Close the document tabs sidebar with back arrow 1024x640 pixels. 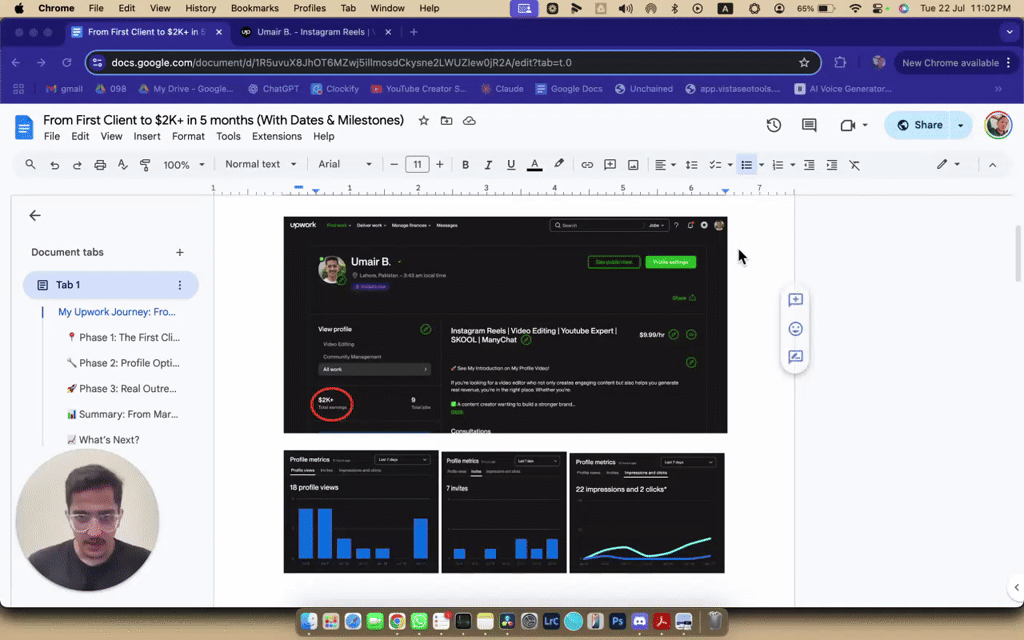(x=35, y=216)
